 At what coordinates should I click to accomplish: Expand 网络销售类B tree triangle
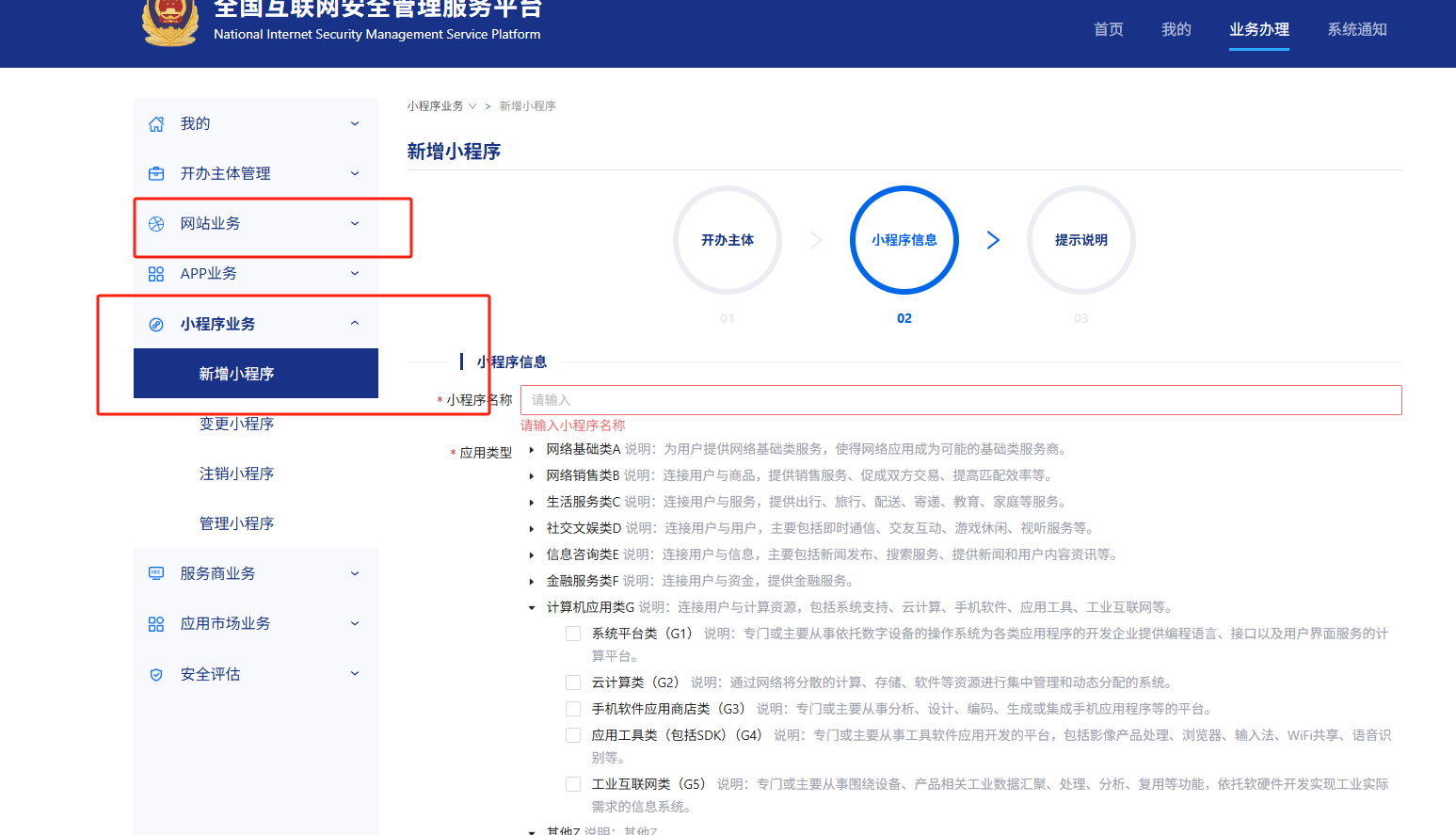point(532,476)
